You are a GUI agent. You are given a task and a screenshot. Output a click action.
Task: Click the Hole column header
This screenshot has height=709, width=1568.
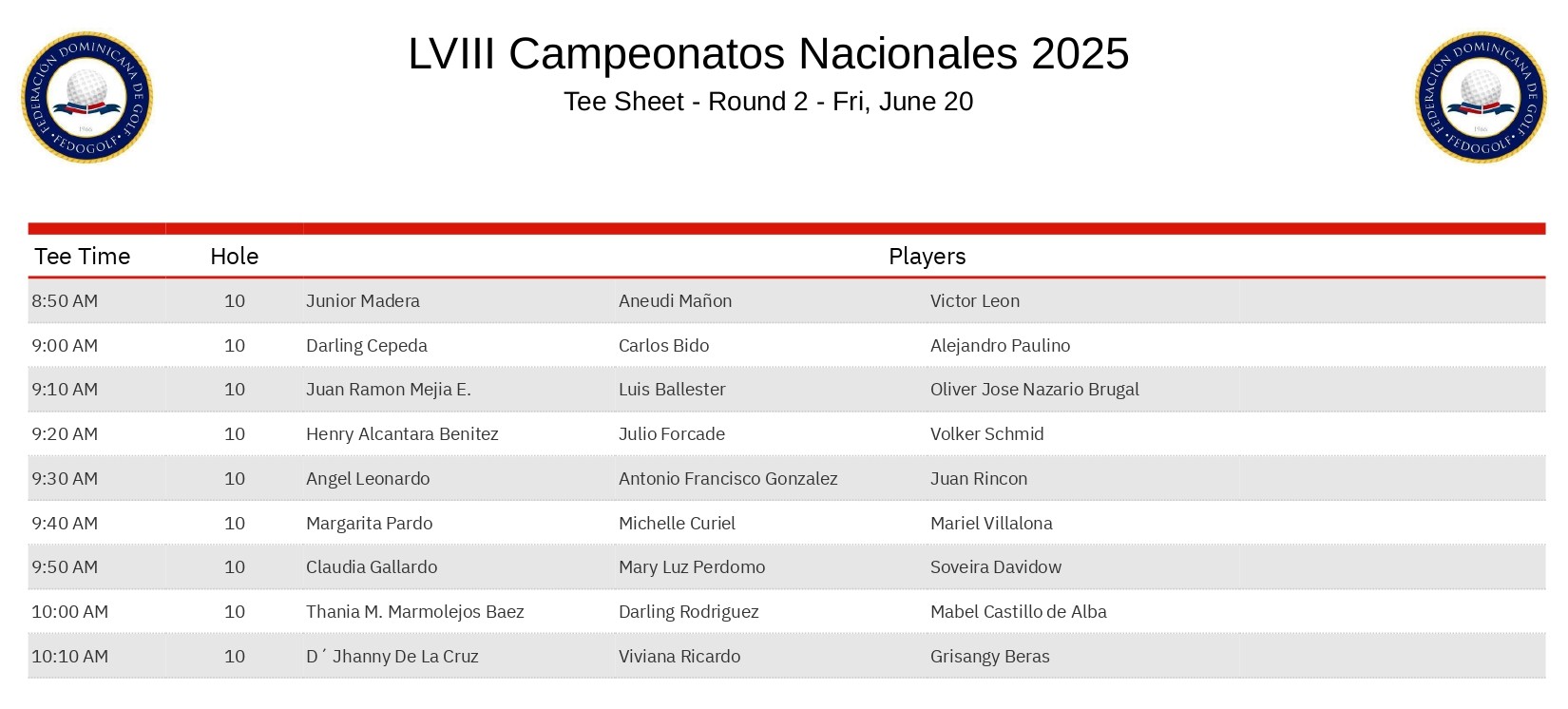pyautogui.click(x=234, y=257)
